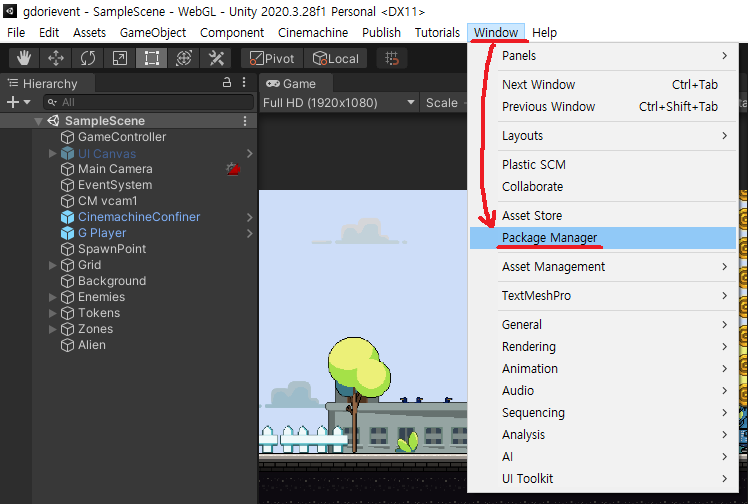The image size is (748, 504).
Task: Select the Main Camera object
Action: (x=115, y=169)
